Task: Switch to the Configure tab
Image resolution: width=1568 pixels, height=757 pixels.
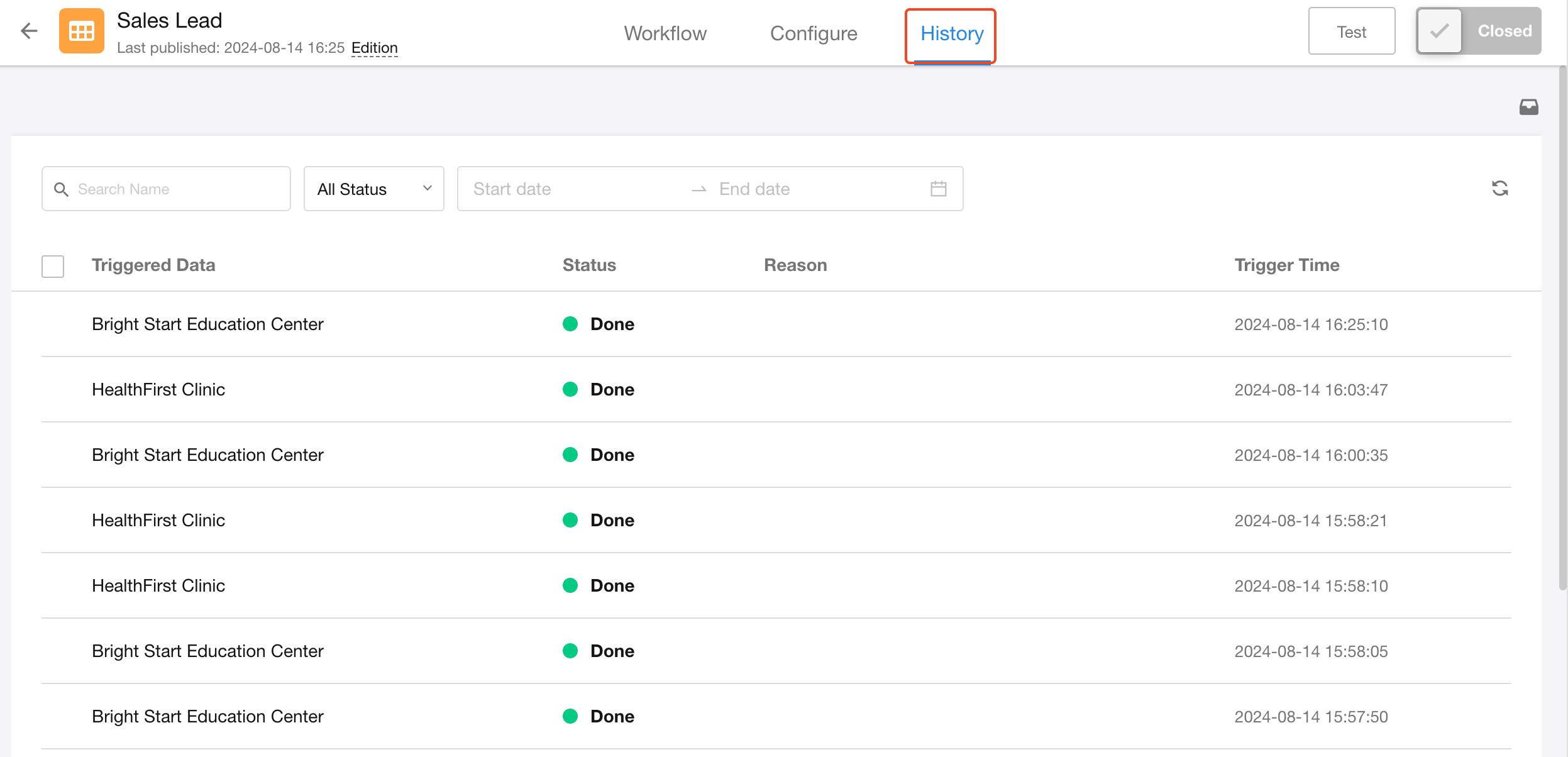Action: 814,33
